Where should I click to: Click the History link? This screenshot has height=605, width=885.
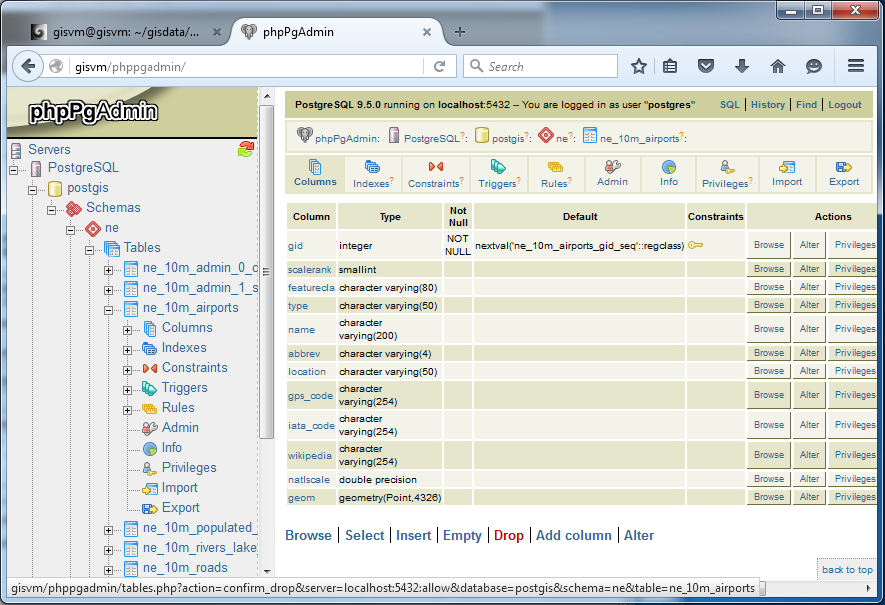point(768,104)
